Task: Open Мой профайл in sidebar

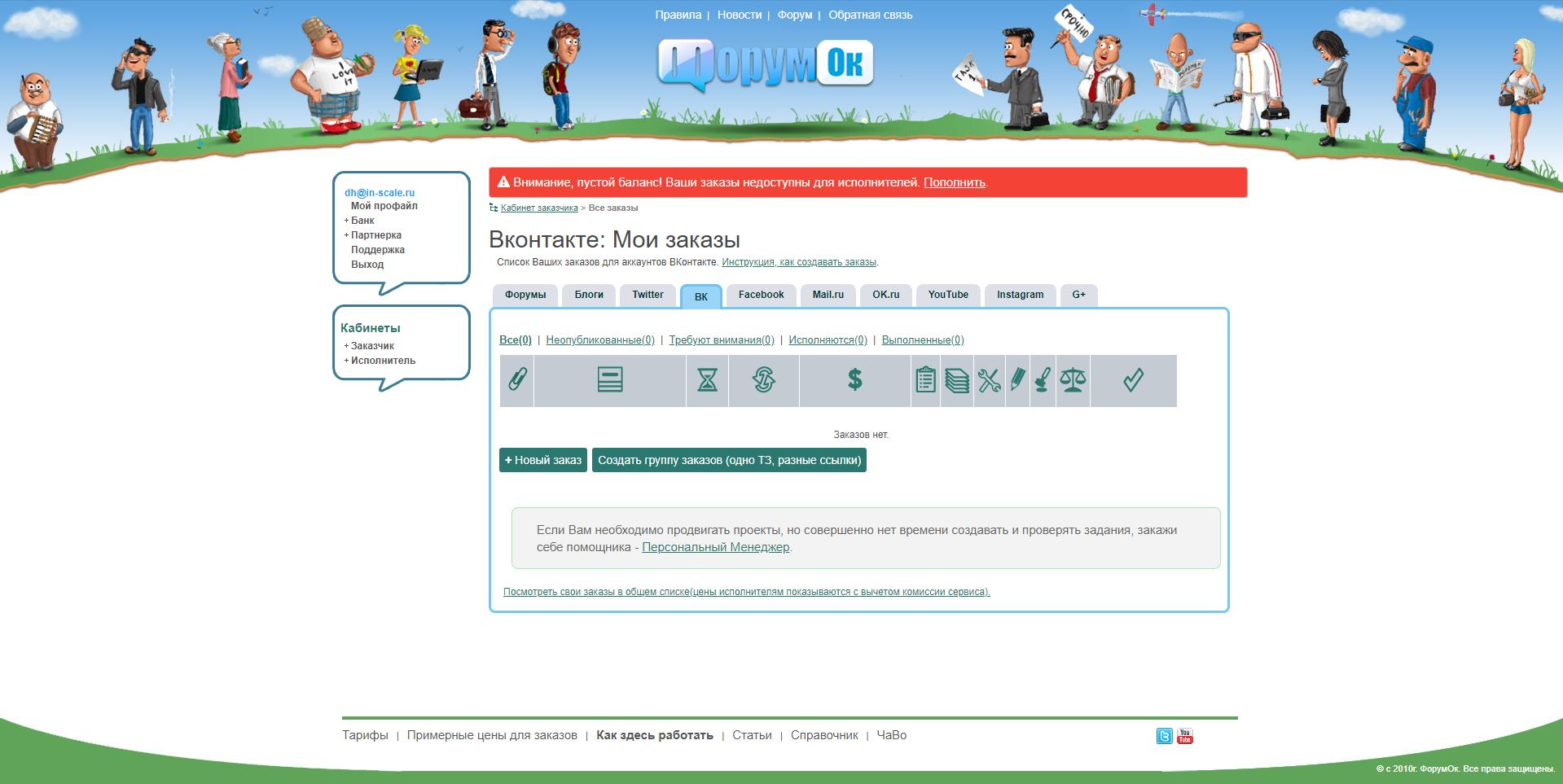Action: (384, 206)
